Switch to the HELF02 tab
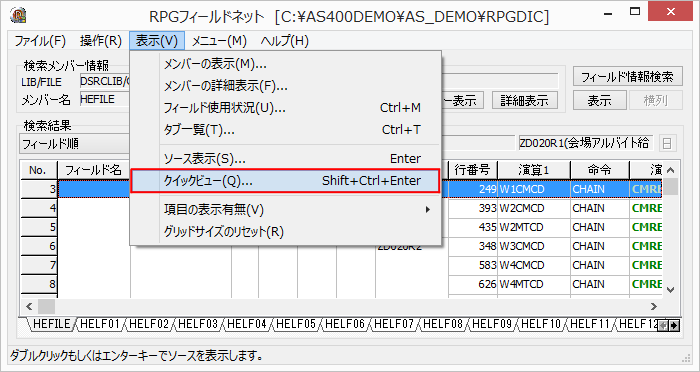Viewport: 700px width, 372px height. pos(149,325)
